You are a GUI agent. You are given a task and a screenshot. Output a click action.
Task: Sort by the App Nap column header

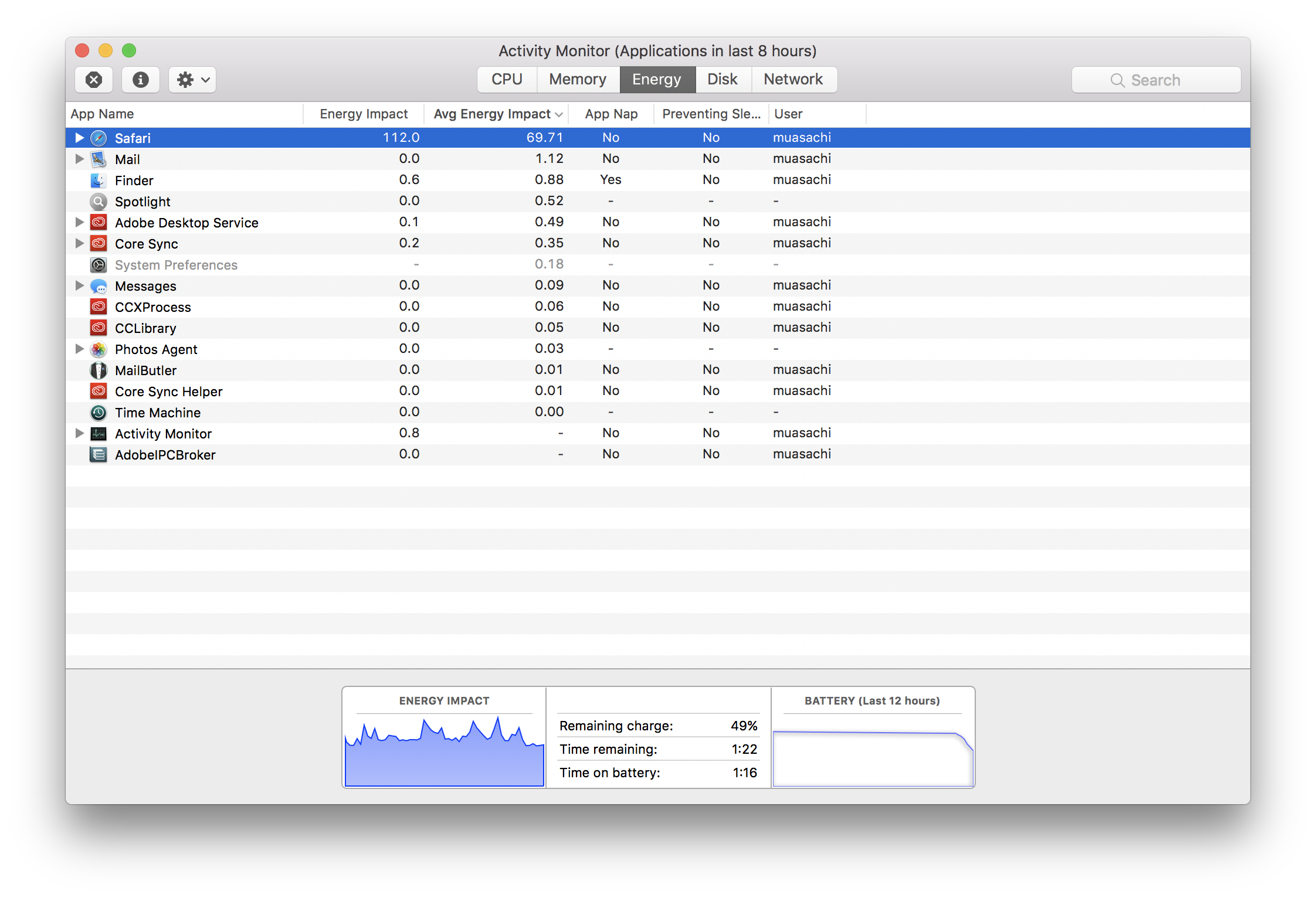[611, 114]
